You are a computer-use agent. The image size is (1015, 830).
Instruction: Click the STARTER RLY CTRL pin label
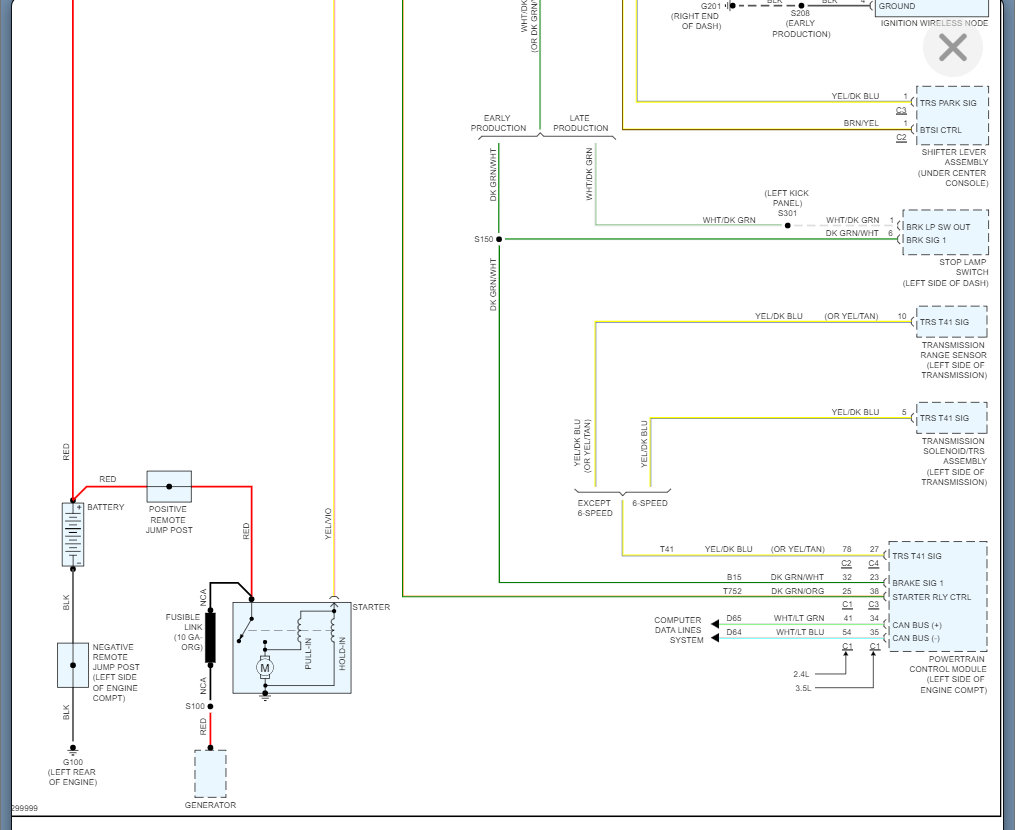coord(931,597)
